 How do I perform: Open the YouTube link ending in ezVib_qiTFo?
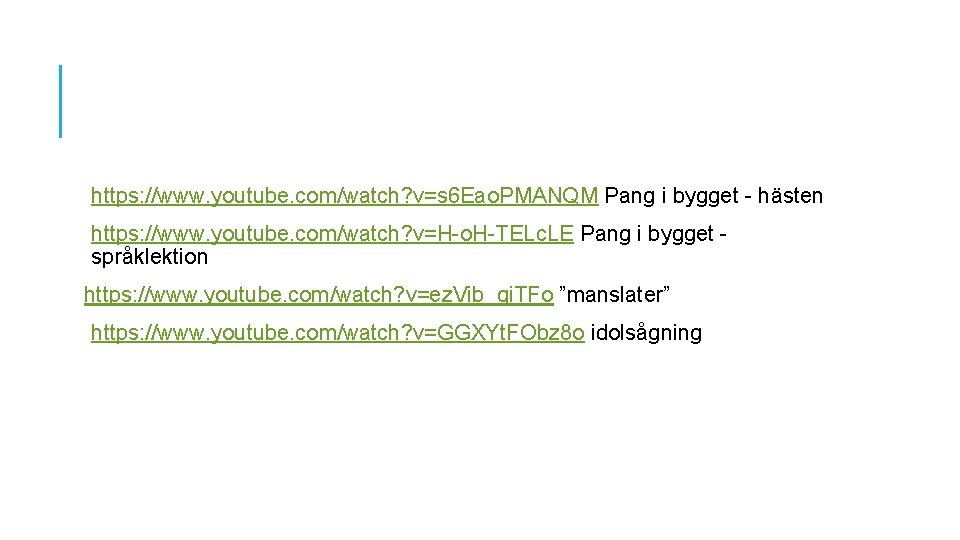pos(318,294)
